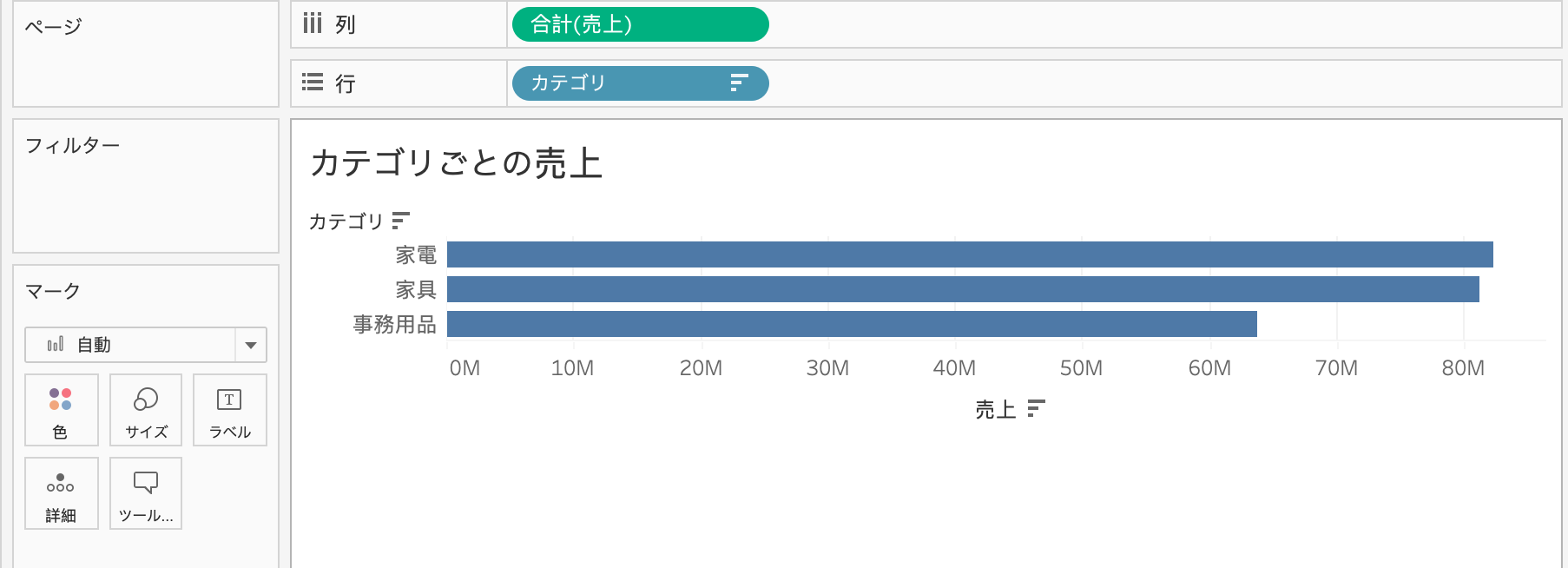Select the 家電 bar in chart

click(970, 254)
